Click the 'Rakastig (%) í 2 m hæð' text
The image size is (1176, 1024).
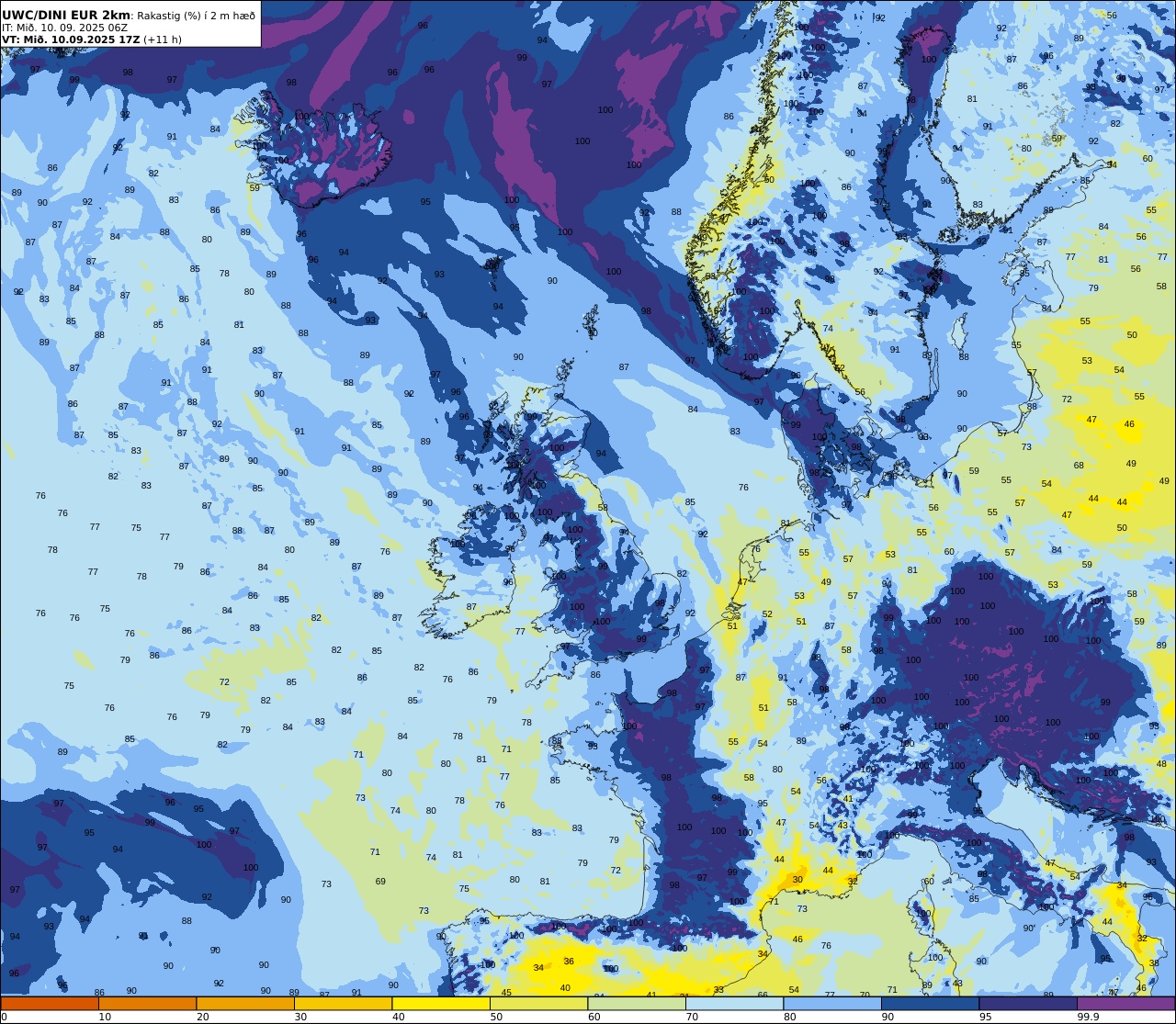pos(196,15)
